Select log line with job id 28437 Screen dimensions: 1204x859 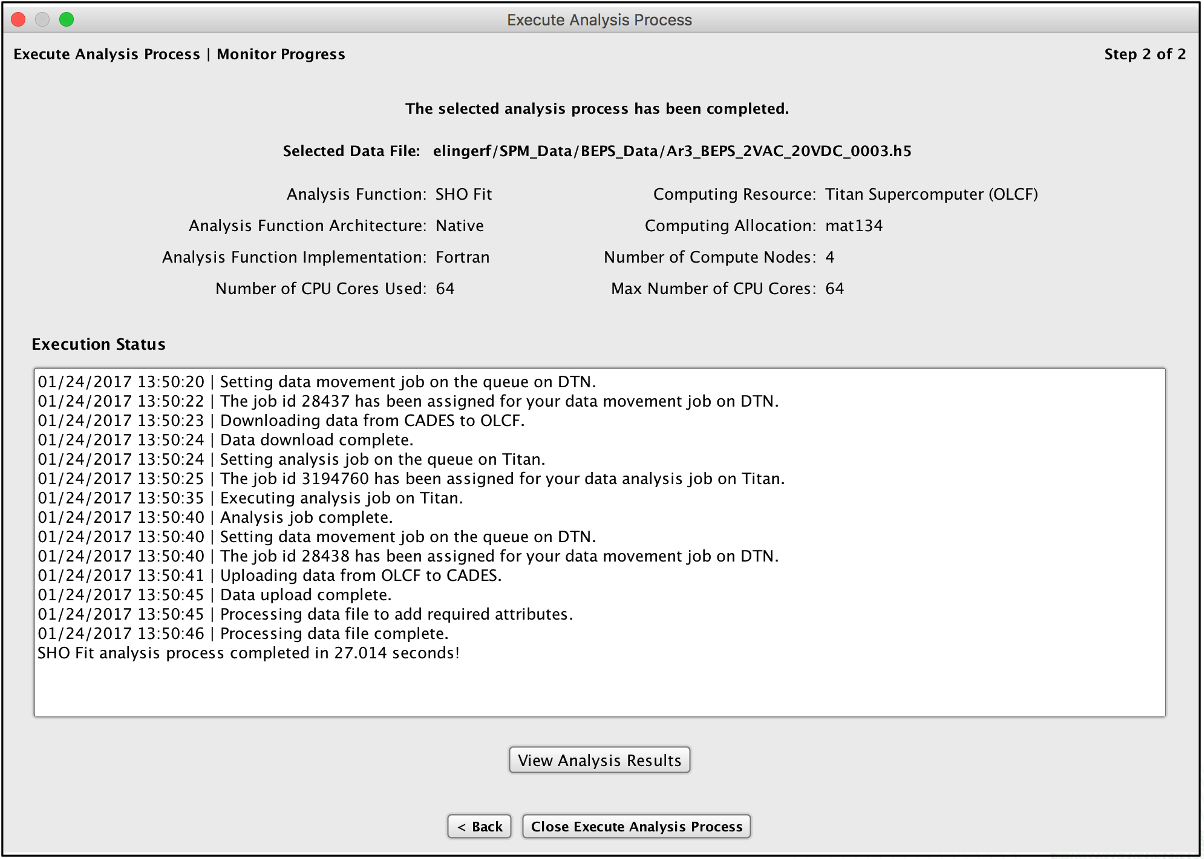coord(408,401)
